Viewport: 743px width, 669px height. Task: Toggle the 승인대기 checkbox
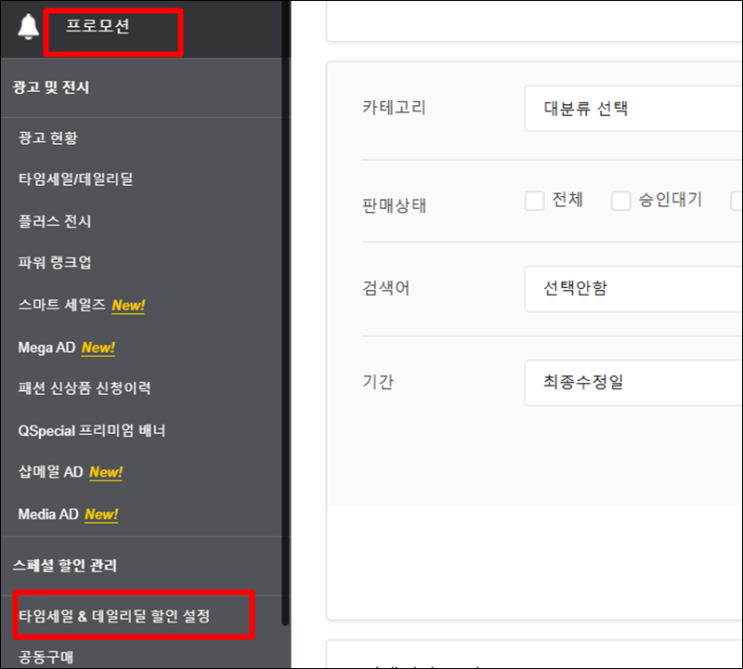(621, 200)
